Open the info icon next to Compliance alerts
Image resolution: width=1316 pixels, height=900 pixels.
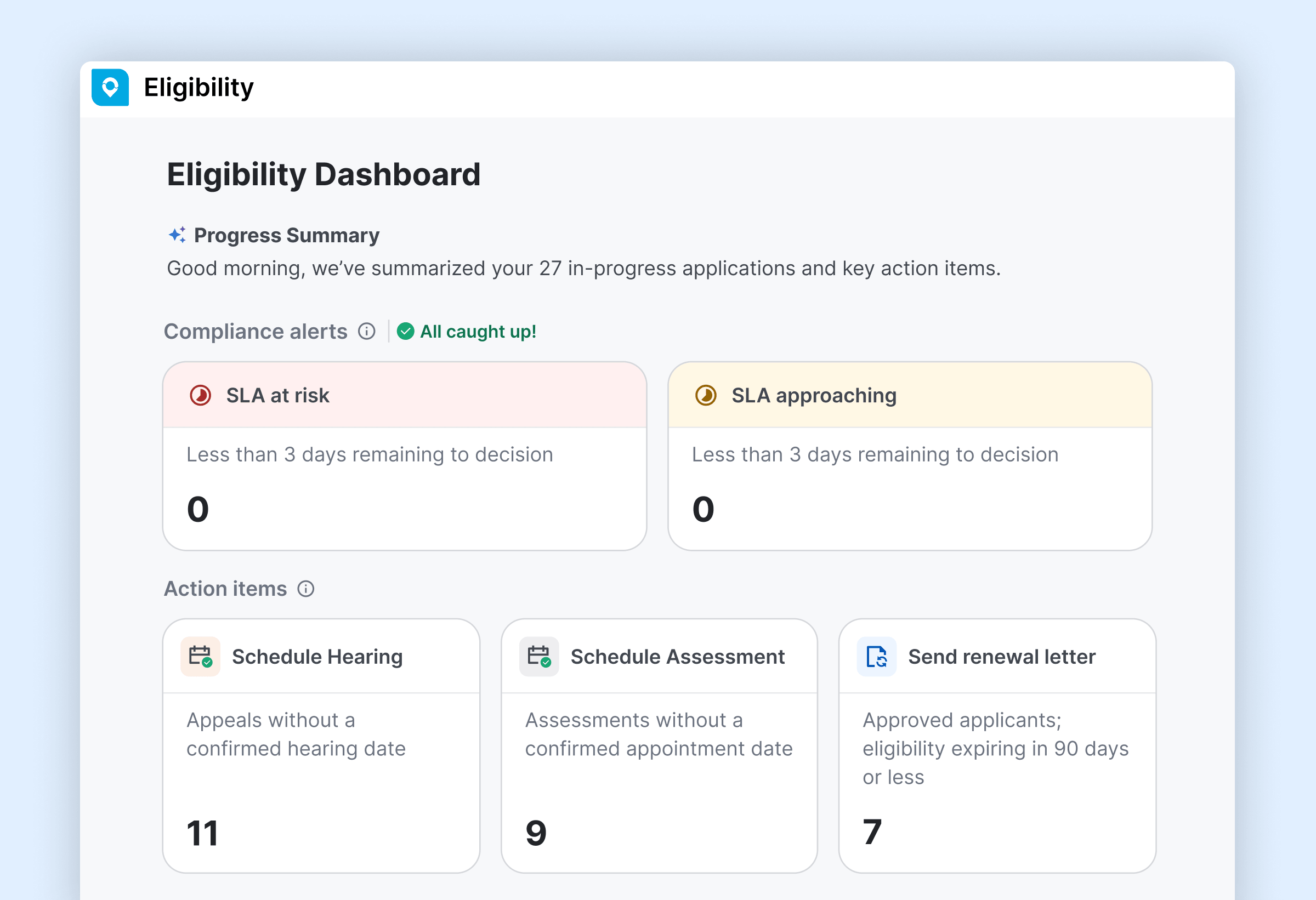coord(367,332)
